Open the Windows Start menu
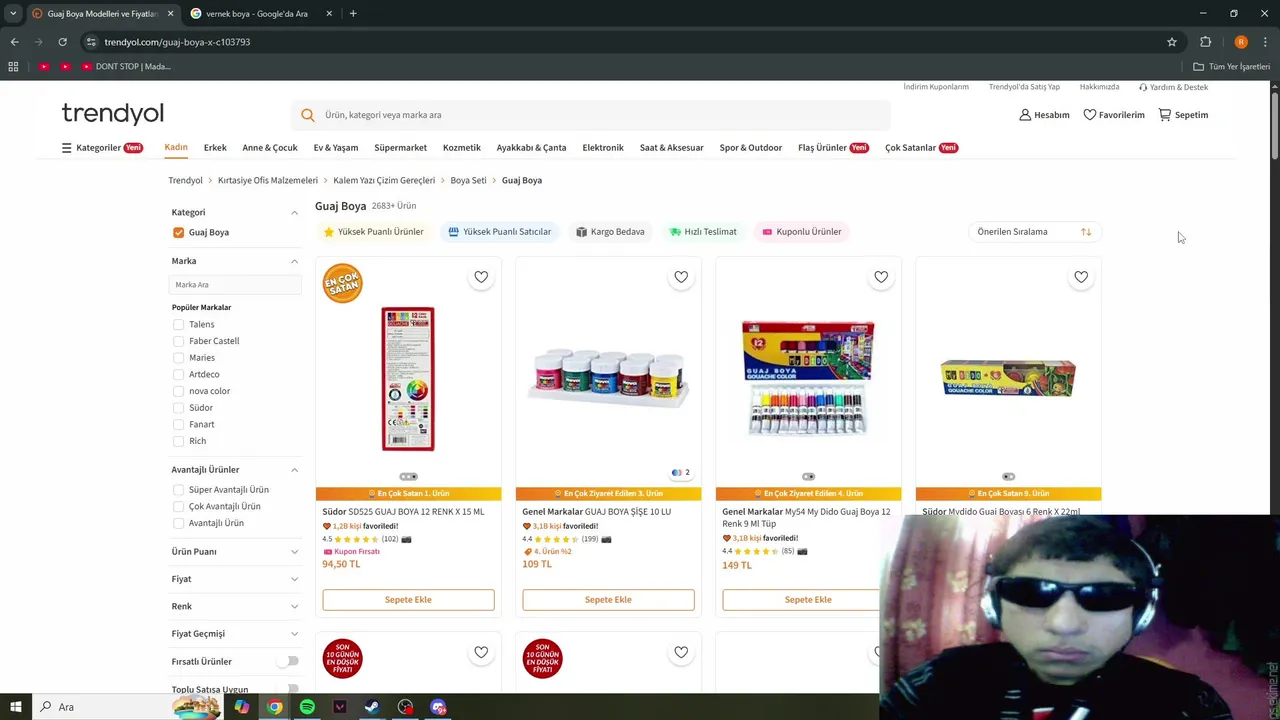This screenshot has height=720, width=1280. pos(16,707)
